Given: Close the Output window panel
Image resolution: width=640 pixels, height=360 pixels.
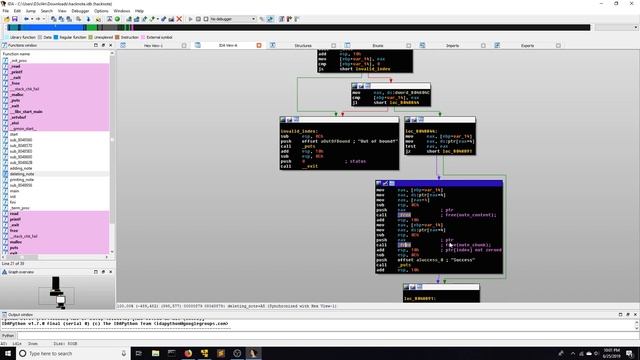Looking at the screenshot, I should point(635,315).
